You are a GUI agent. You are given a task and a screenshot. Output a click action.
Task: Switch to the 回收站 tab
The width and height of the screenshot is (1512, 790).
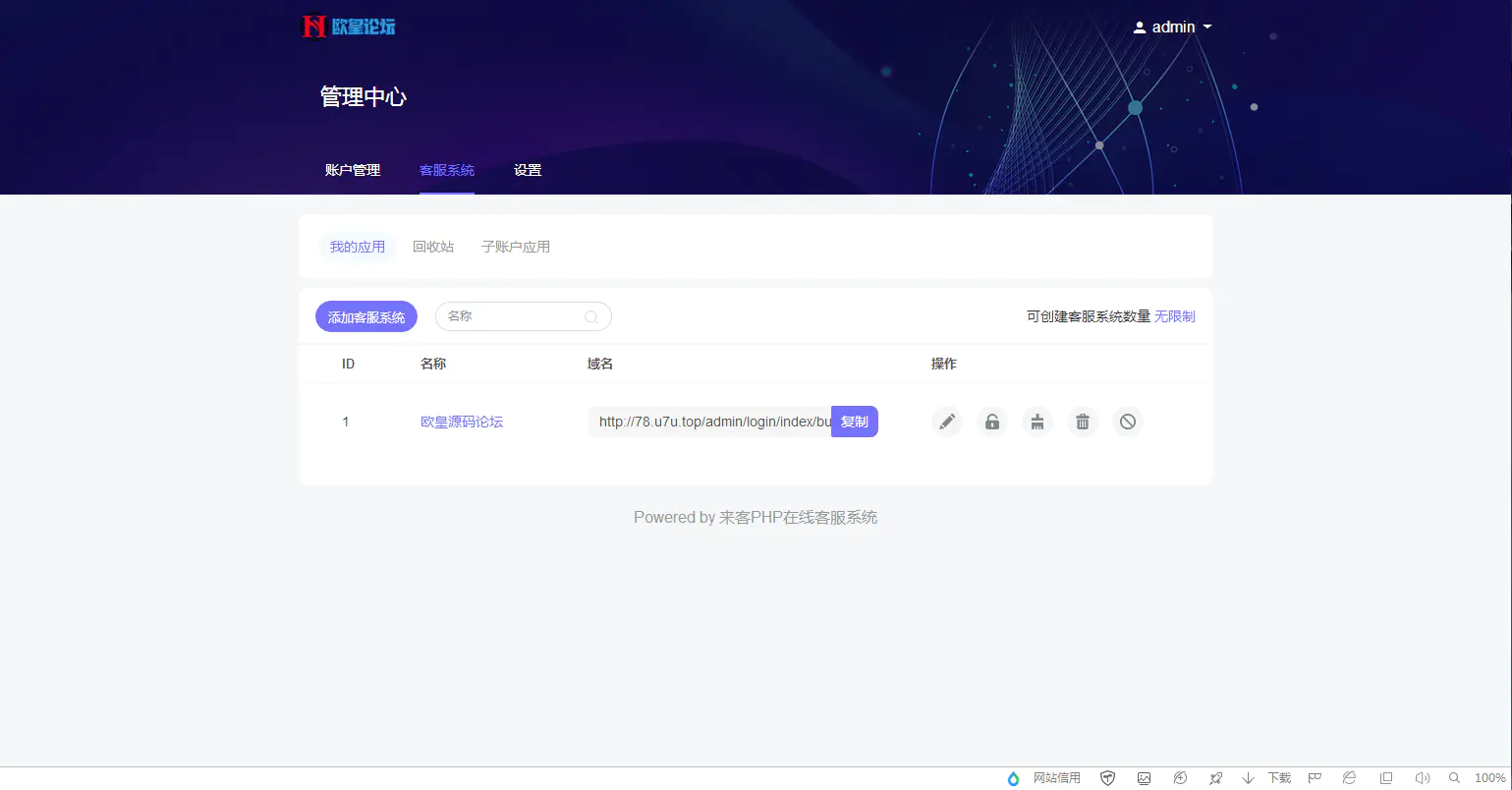point(432,247)
